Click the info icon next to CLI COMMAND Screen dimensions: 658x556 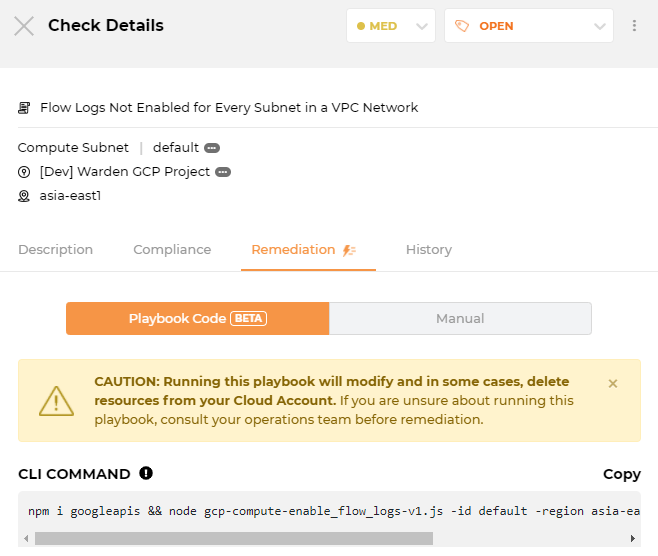point(146,473)
